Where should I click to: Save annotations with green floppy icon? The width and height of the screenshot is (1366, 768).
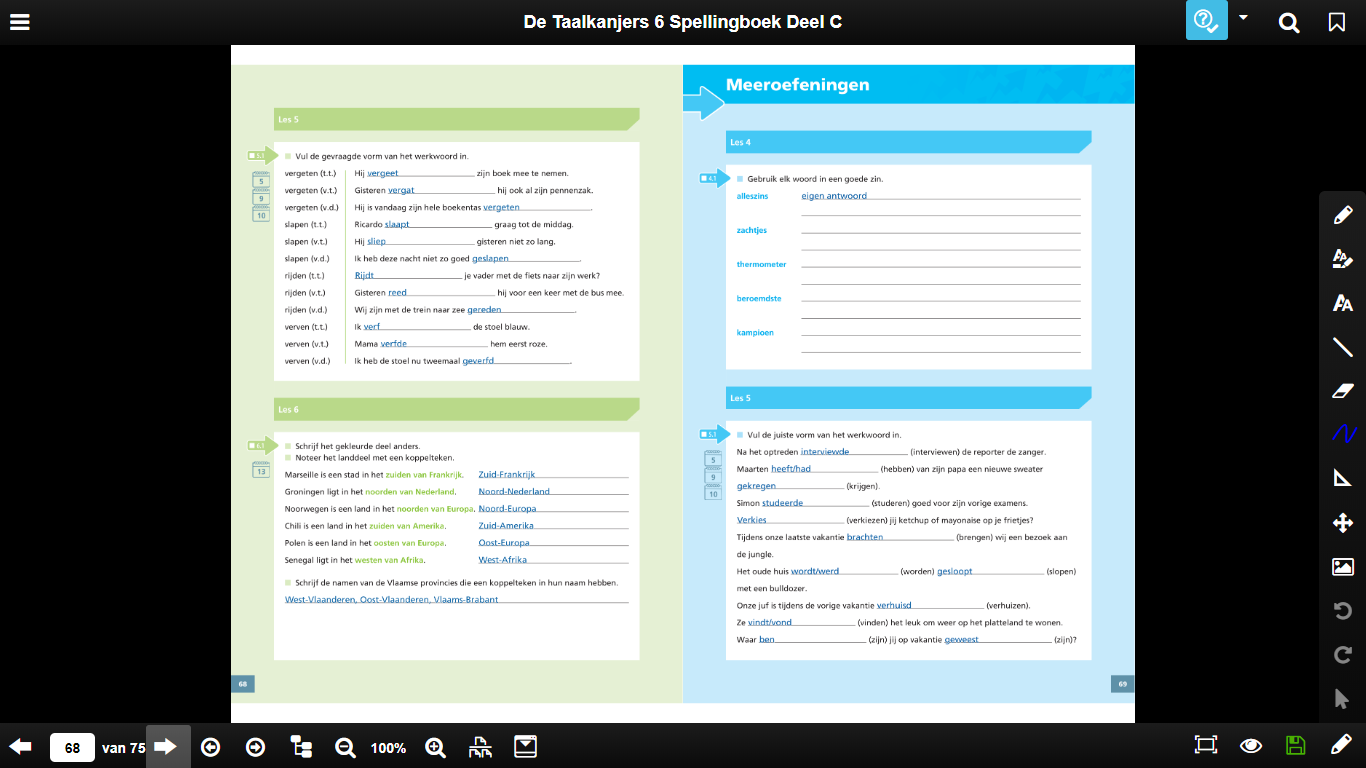(1295, 745)
